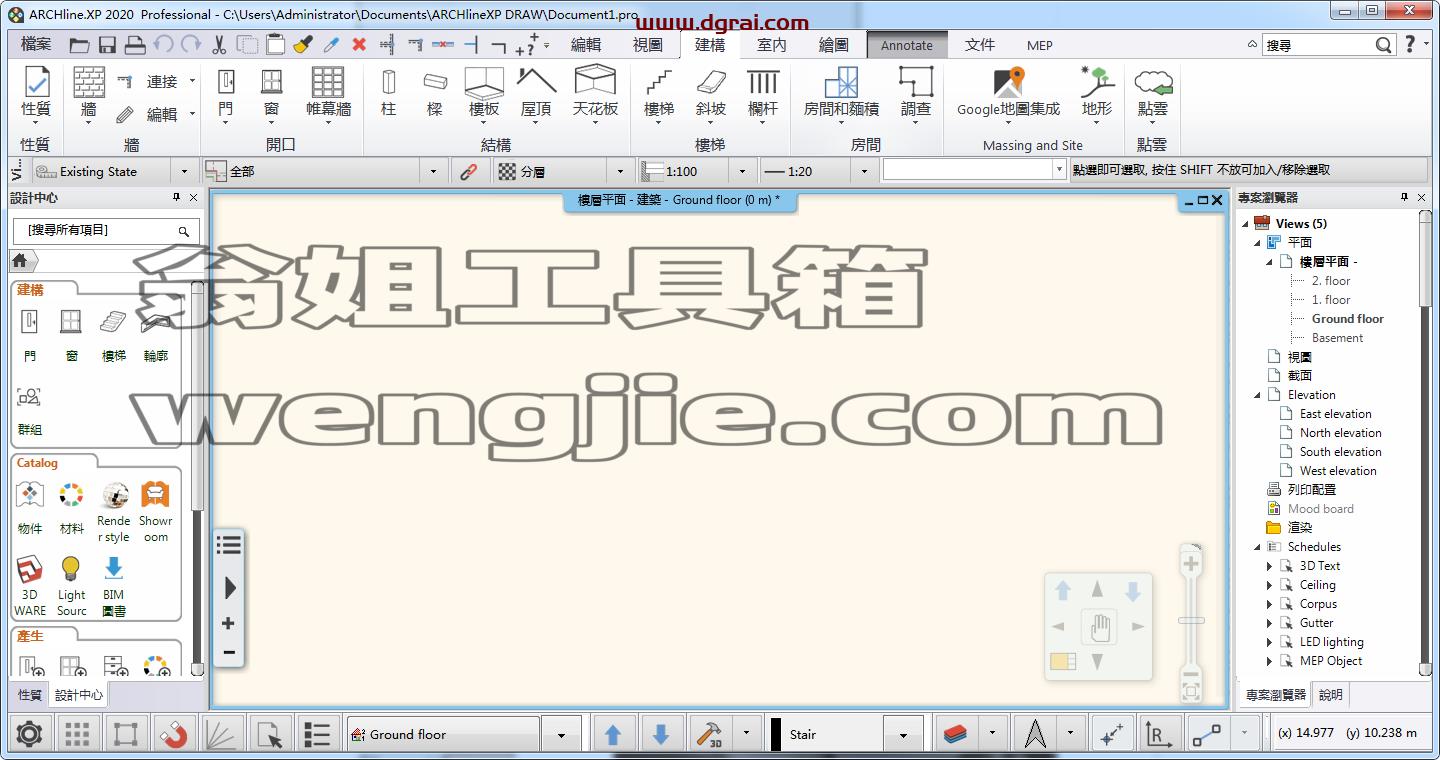Select the 樓梯 (stair) tool in ribbon
Image resolution: width=1440 pixels, height=760 pixels.
coord(659,93)
